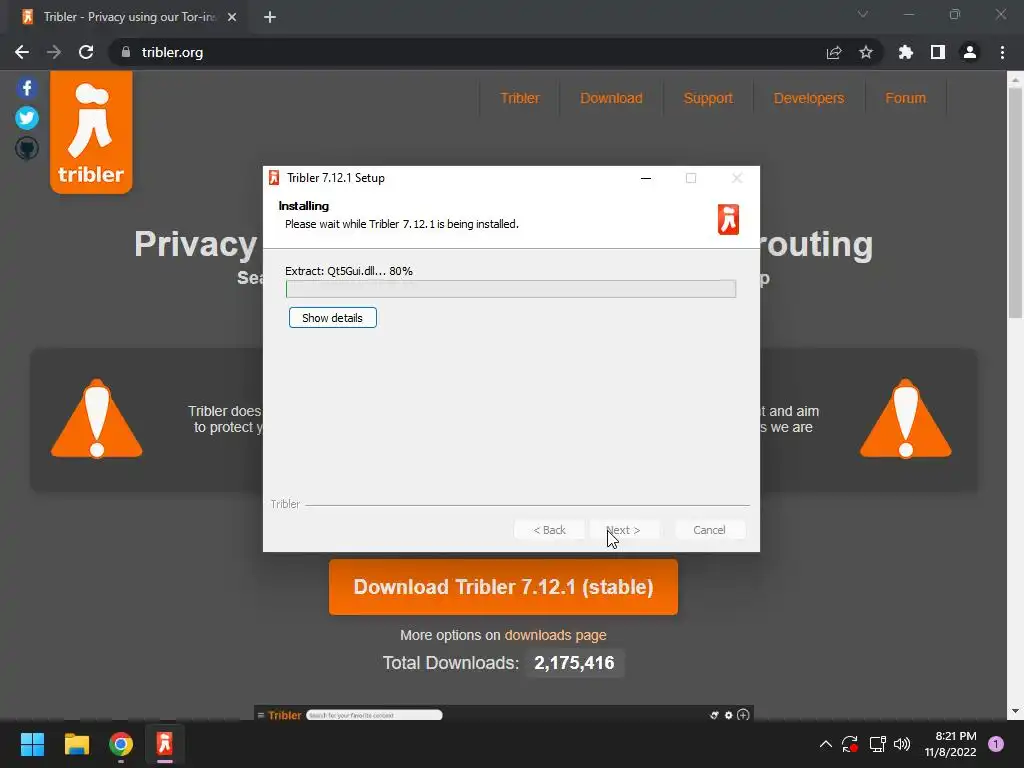Click Show details in installer

tap(332, 318)
